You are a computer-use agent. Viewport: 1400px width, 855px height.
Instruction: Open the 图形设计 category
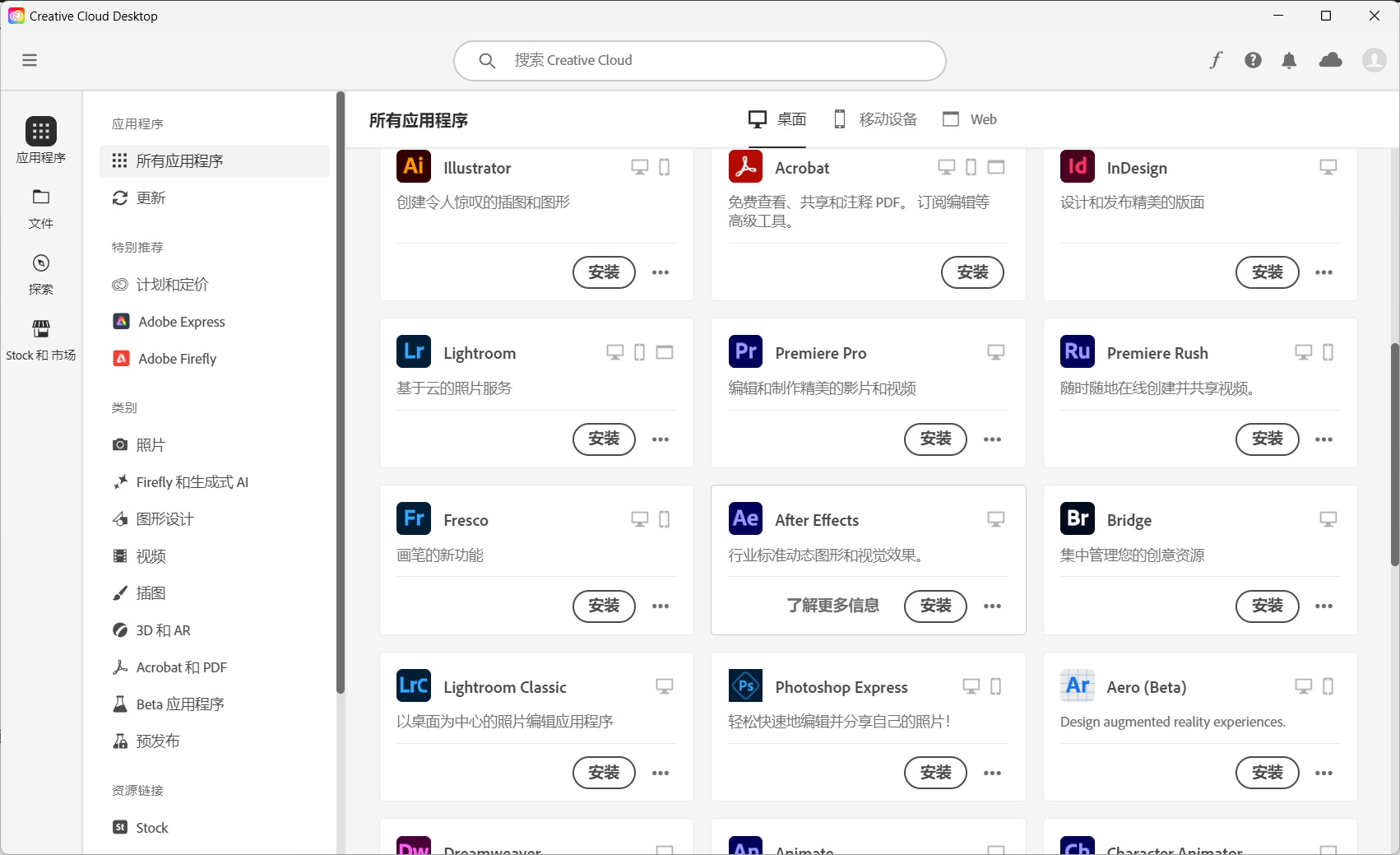click(215, 518)
